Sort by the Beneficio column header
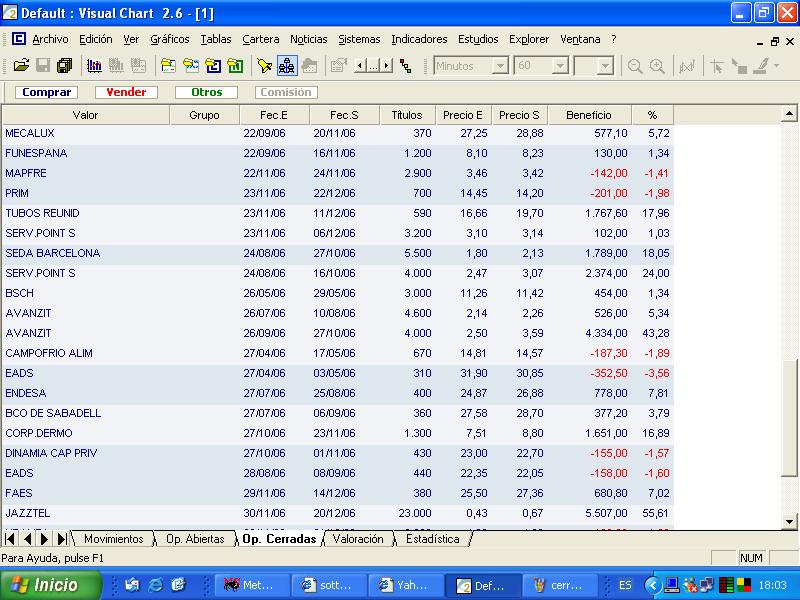The height and width of the screenshot is (600, 800). pyautogui.click(x=589, y=115)
